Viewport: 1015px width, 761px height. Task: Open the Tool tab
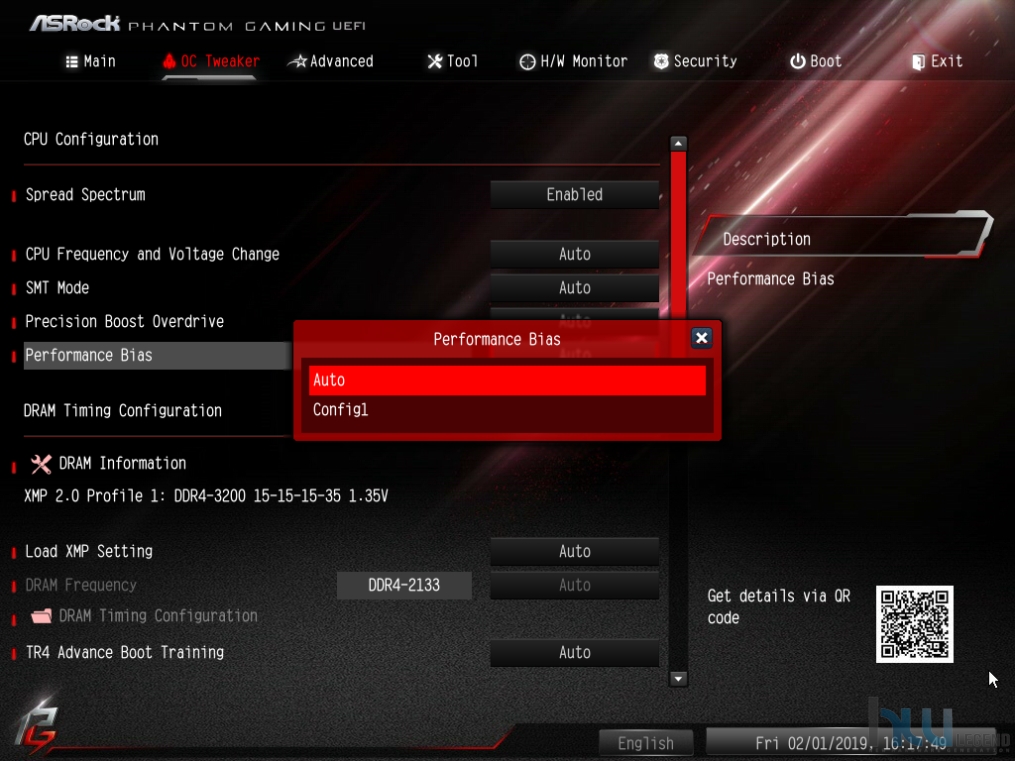pyautogui.click(x=452, y=61)
